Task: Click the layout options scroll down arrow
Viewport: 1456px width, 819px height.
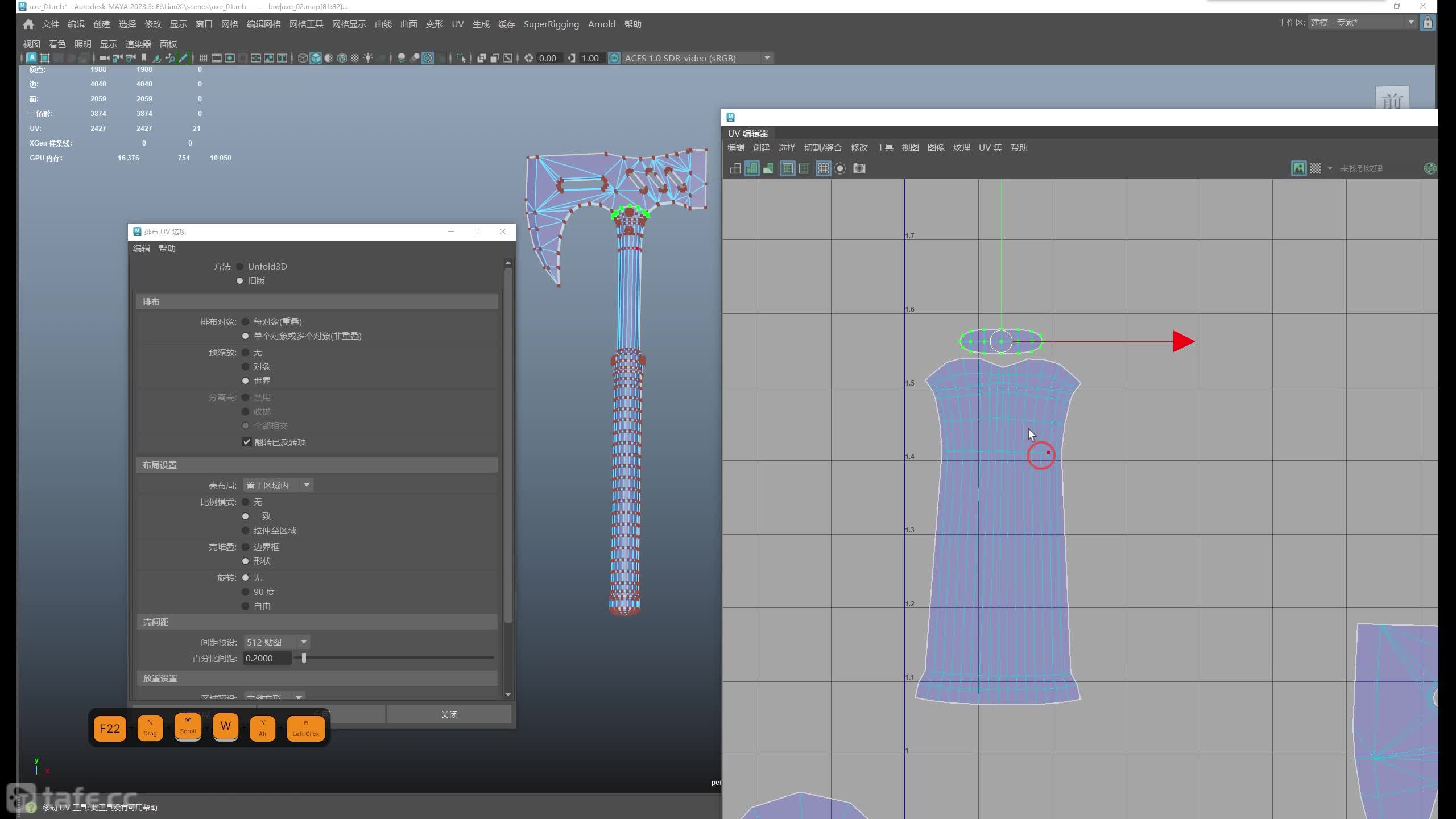Action: pyautogui.click(x=508, y=694)
